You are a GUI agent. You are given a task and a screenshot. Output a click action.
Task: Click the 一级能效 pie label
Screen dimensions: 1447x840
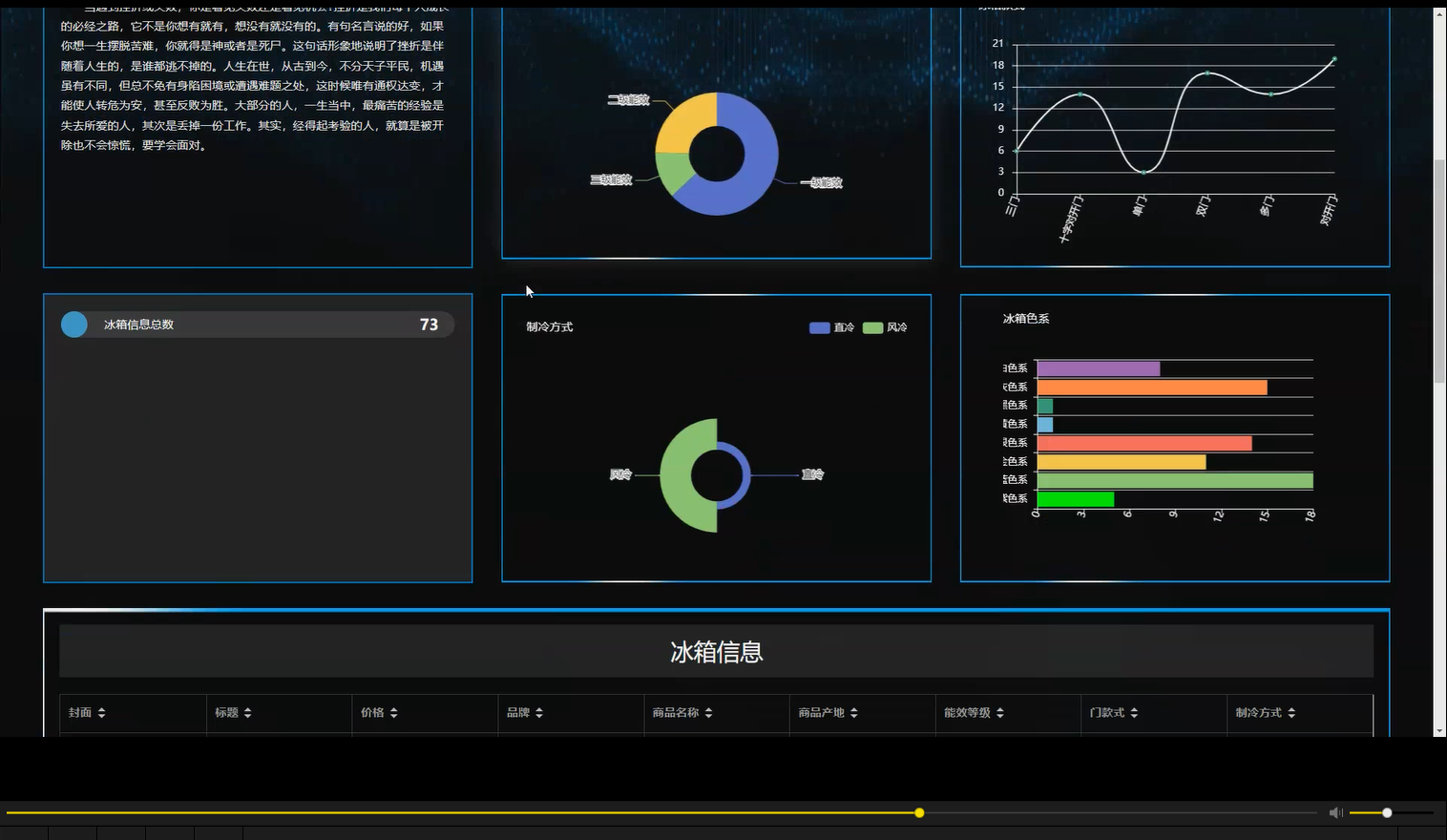(821, 182)
